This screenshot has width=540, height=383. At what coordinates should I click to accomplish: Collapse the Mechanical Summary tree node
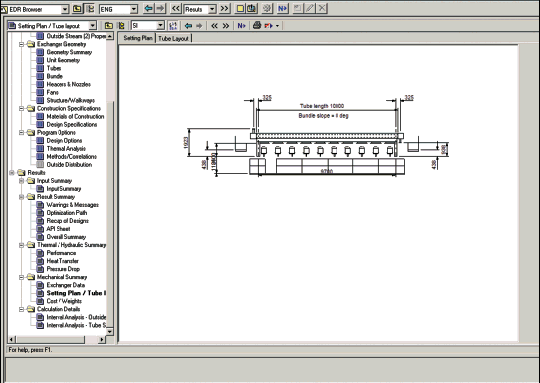(21, 277)
